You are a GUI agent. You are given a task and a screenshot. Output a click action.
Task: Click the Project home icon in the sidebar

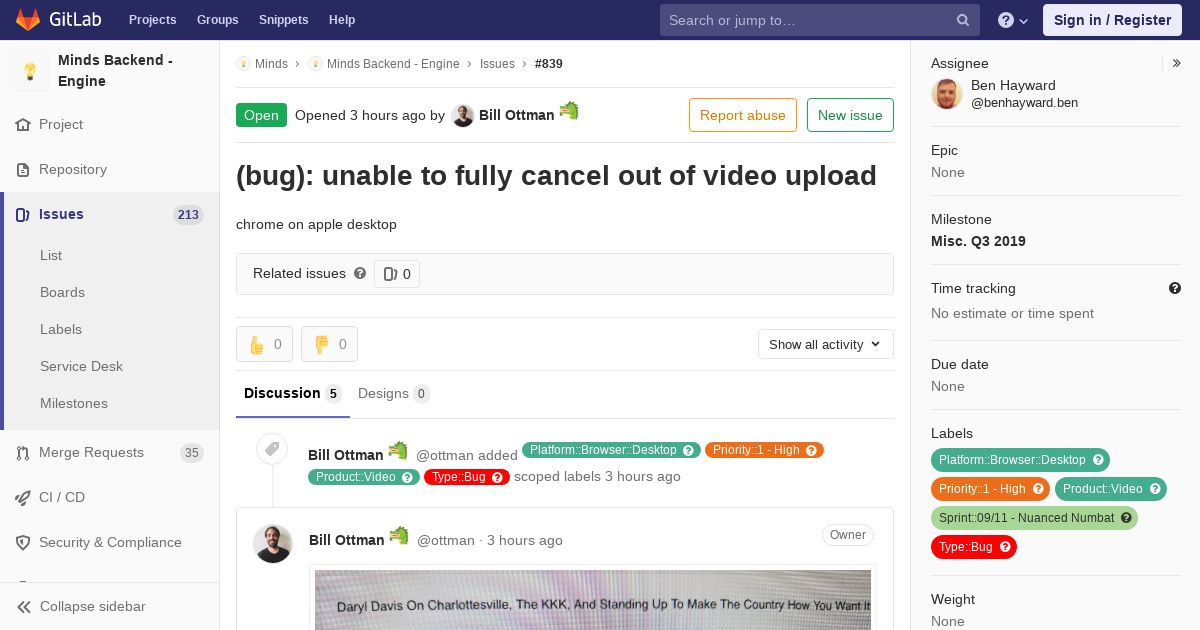23,125
